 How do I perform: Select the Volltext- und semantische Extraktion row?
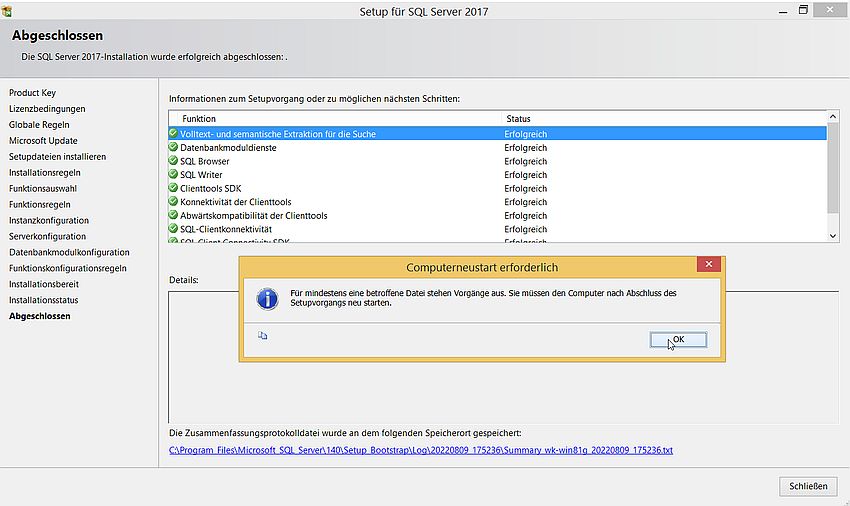point(498,133)
